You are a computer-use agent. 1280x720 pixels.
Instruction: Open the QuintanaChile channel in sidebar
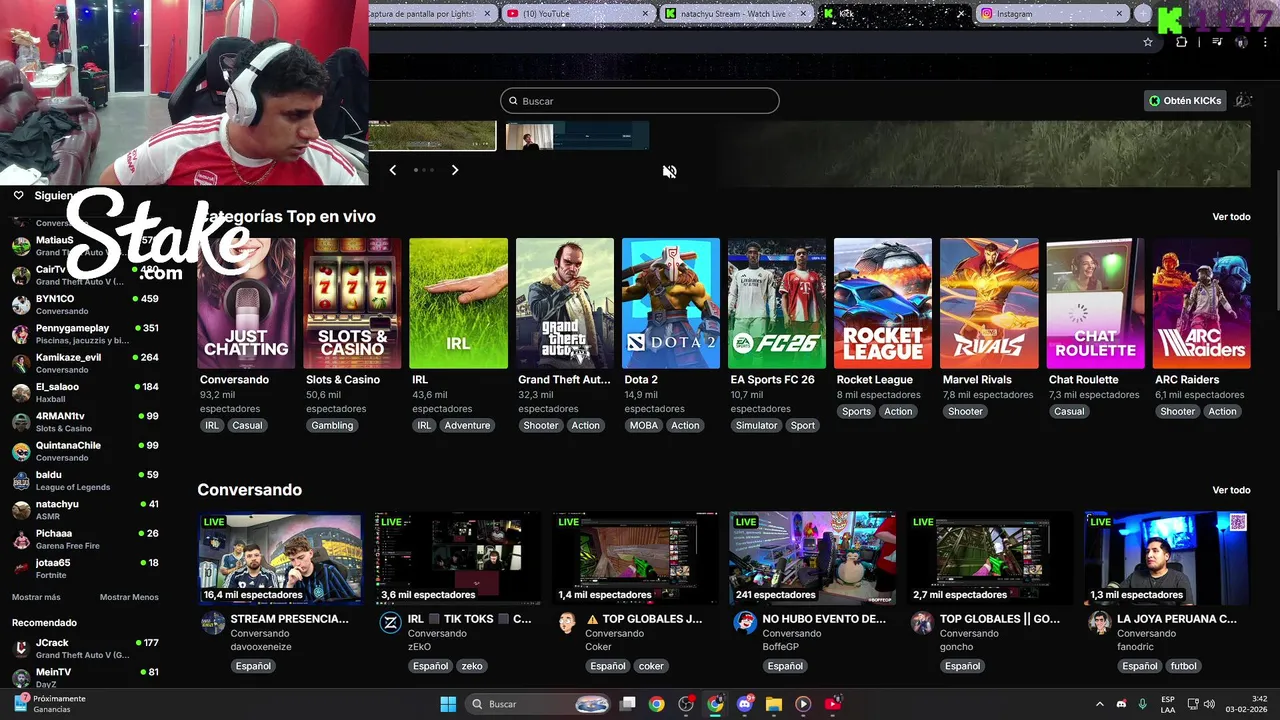coord(84,451)
